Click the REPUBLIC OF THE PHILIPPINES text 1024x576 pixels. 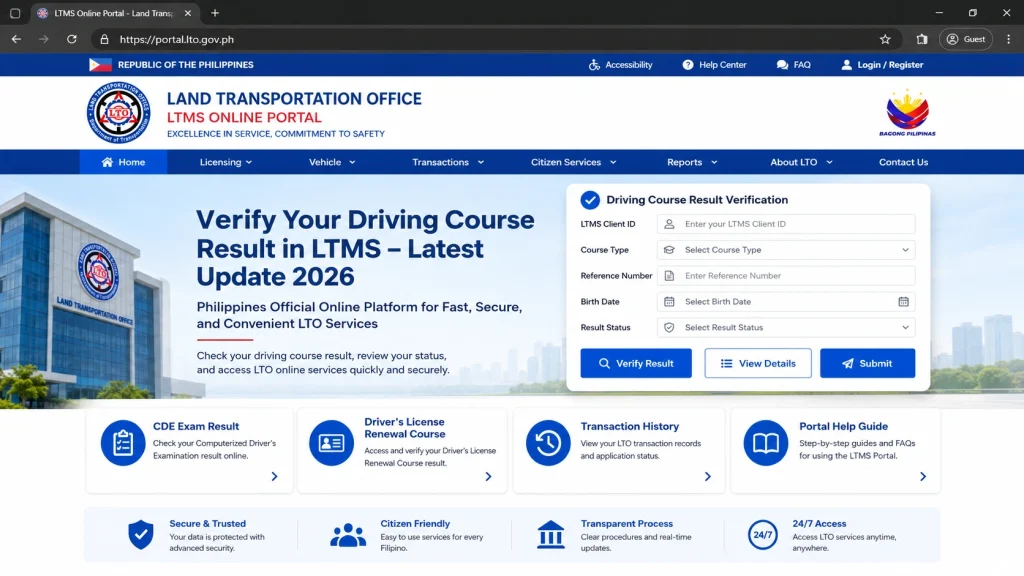pyautogui.click(x=185, y=65)
